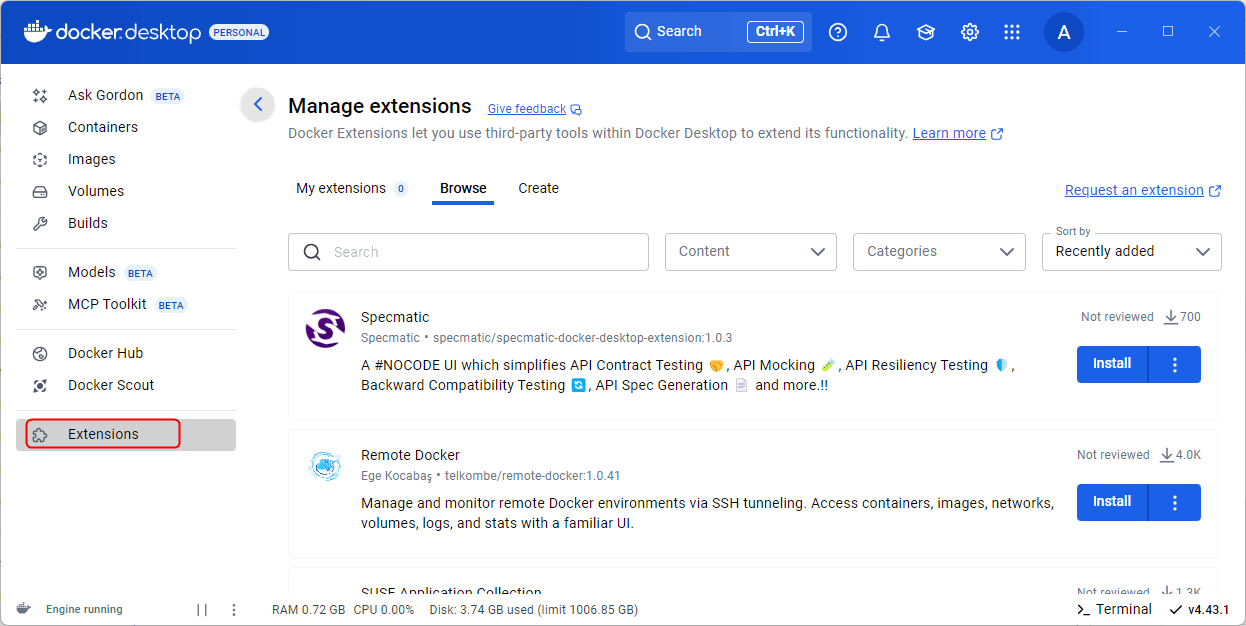
Task: Open the Volumes view
Action: [96, 191]
